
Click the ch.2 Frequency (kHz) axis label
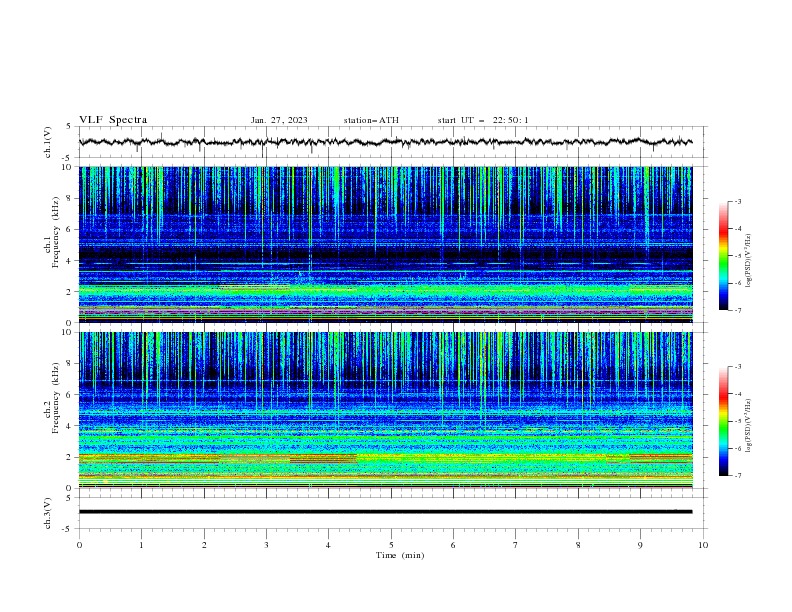tap(52, 397)
